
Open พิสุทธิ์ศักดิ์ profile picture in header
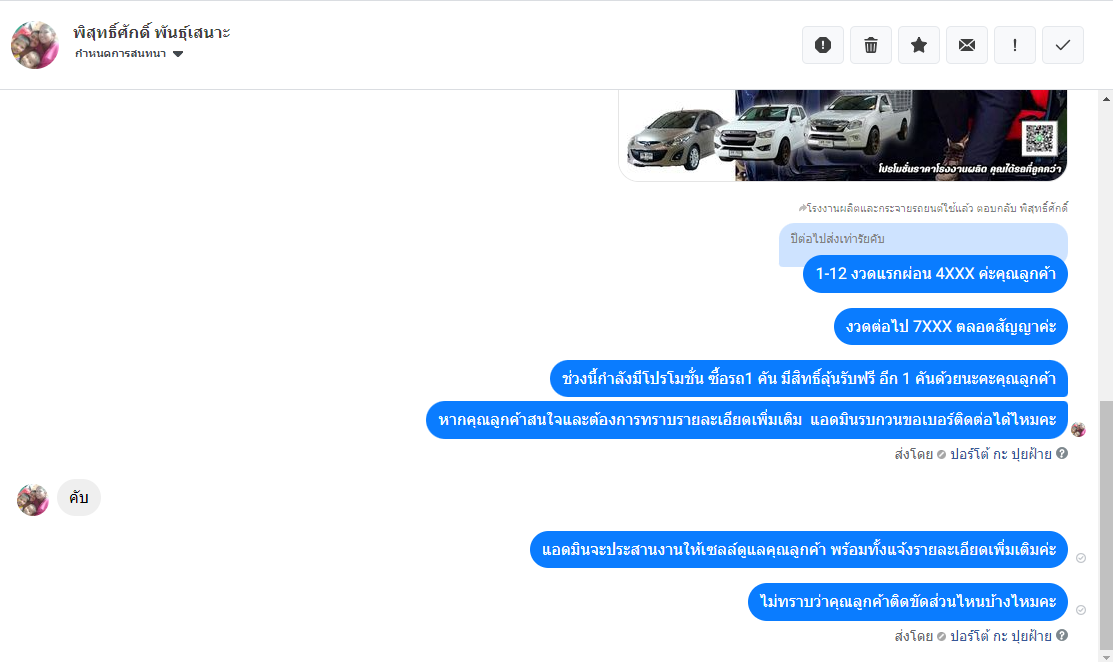(x=35, y=45)
